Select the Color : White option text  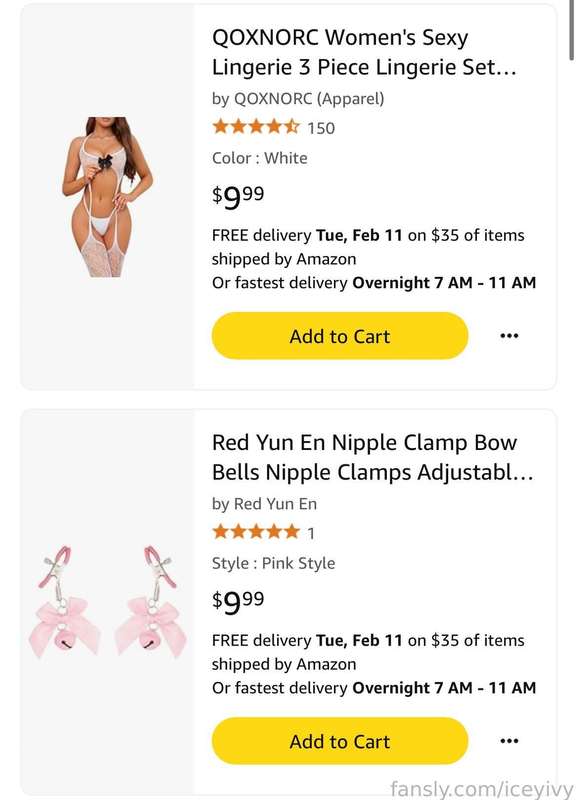(x=260, y=158)
